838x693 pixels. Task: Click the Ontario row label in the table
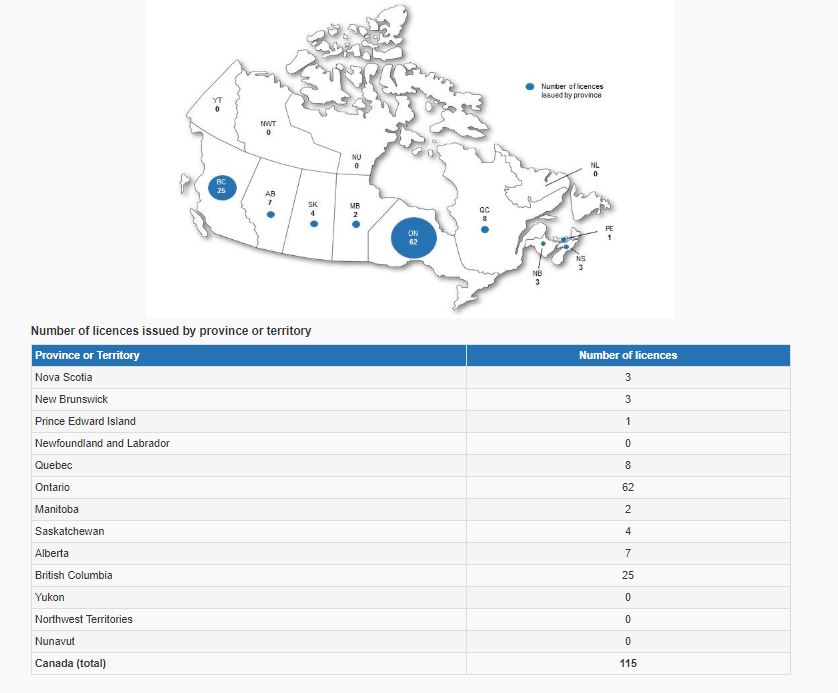click(x=54, y=487)
